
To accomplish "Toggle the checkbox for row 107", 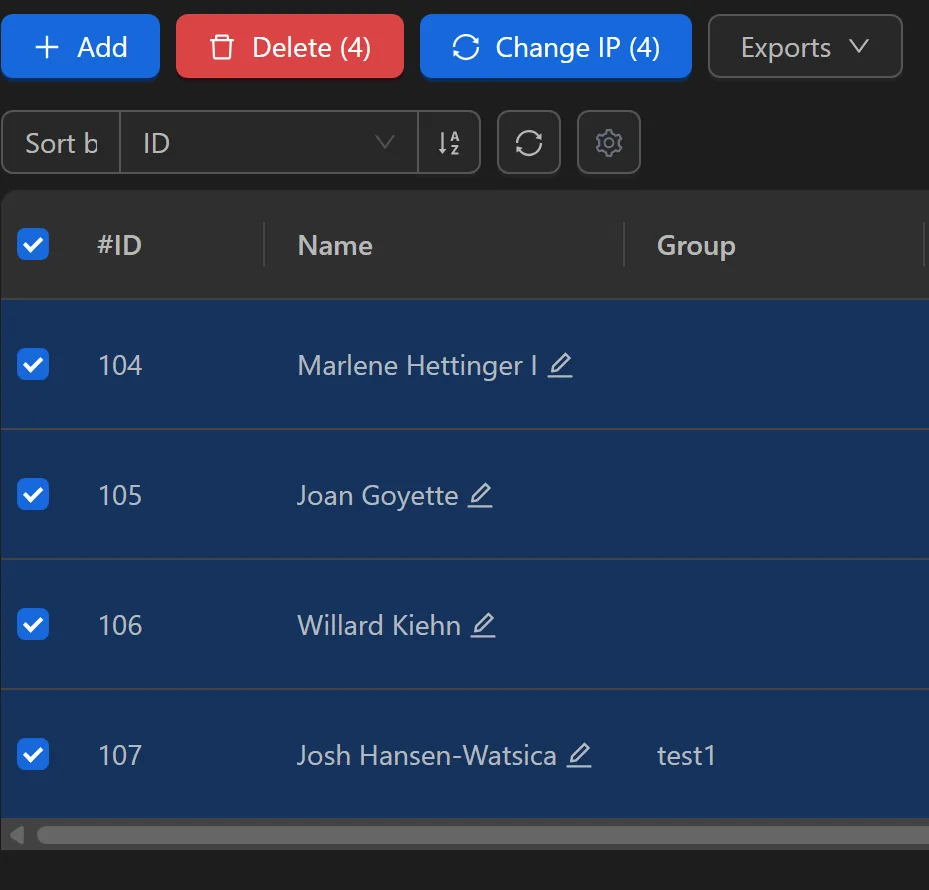I will point(33,755).
